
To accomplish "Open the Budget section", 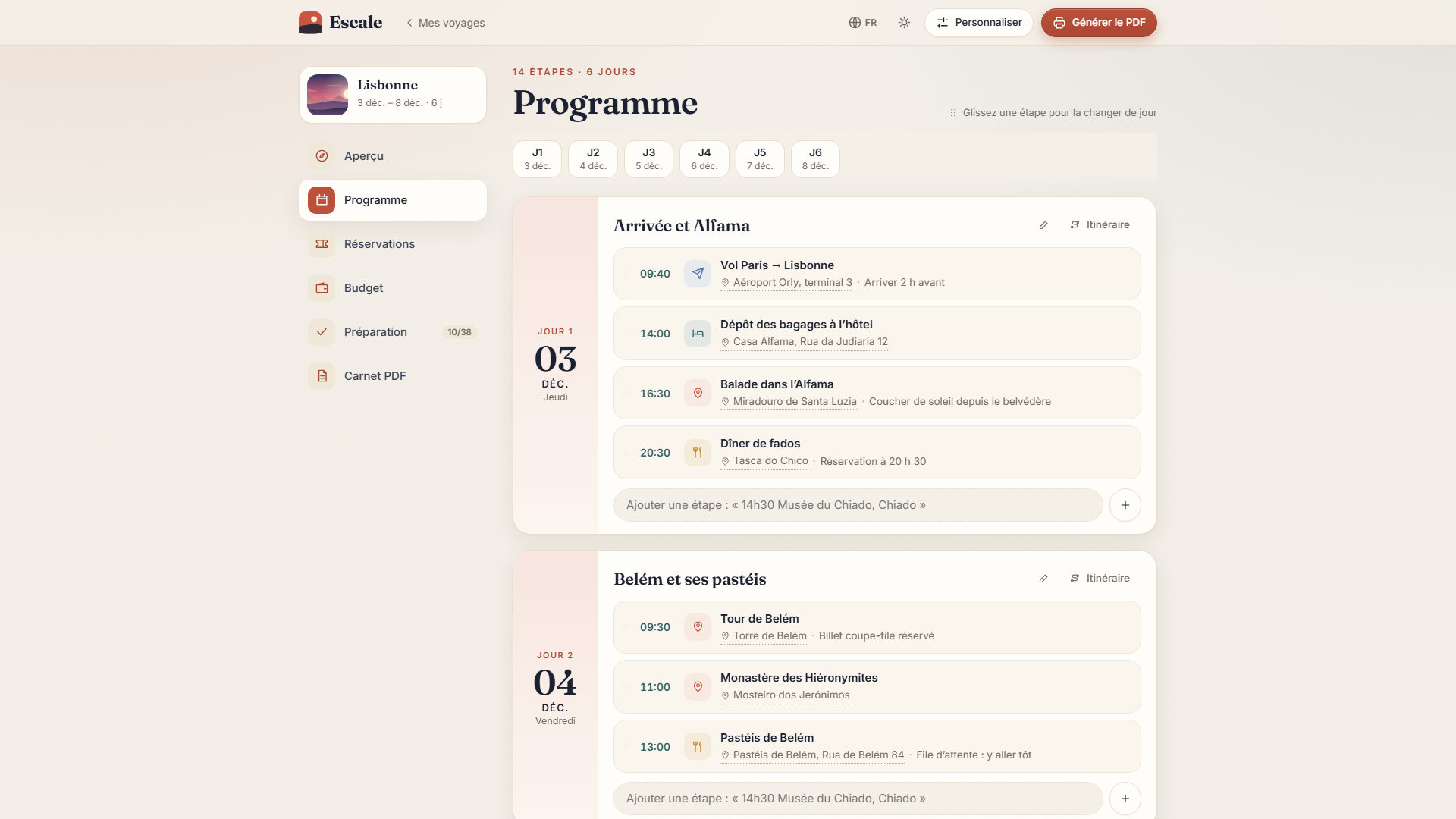I will click(393, 288).
